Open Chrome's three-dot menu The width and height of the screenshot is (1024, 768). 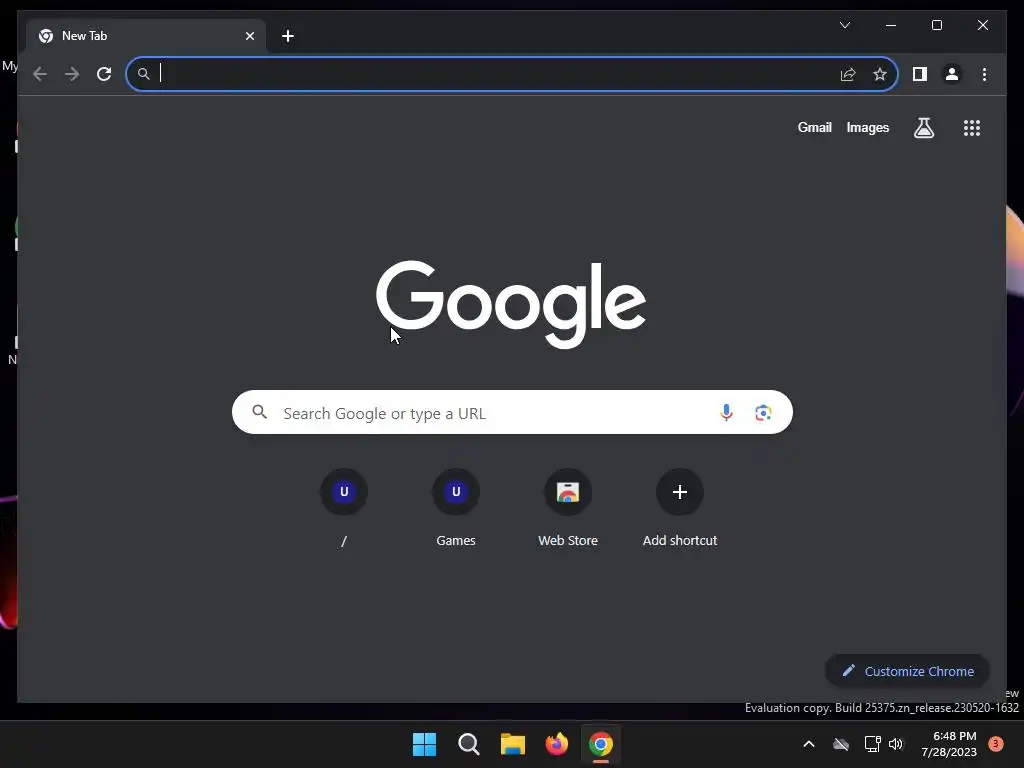984,74
